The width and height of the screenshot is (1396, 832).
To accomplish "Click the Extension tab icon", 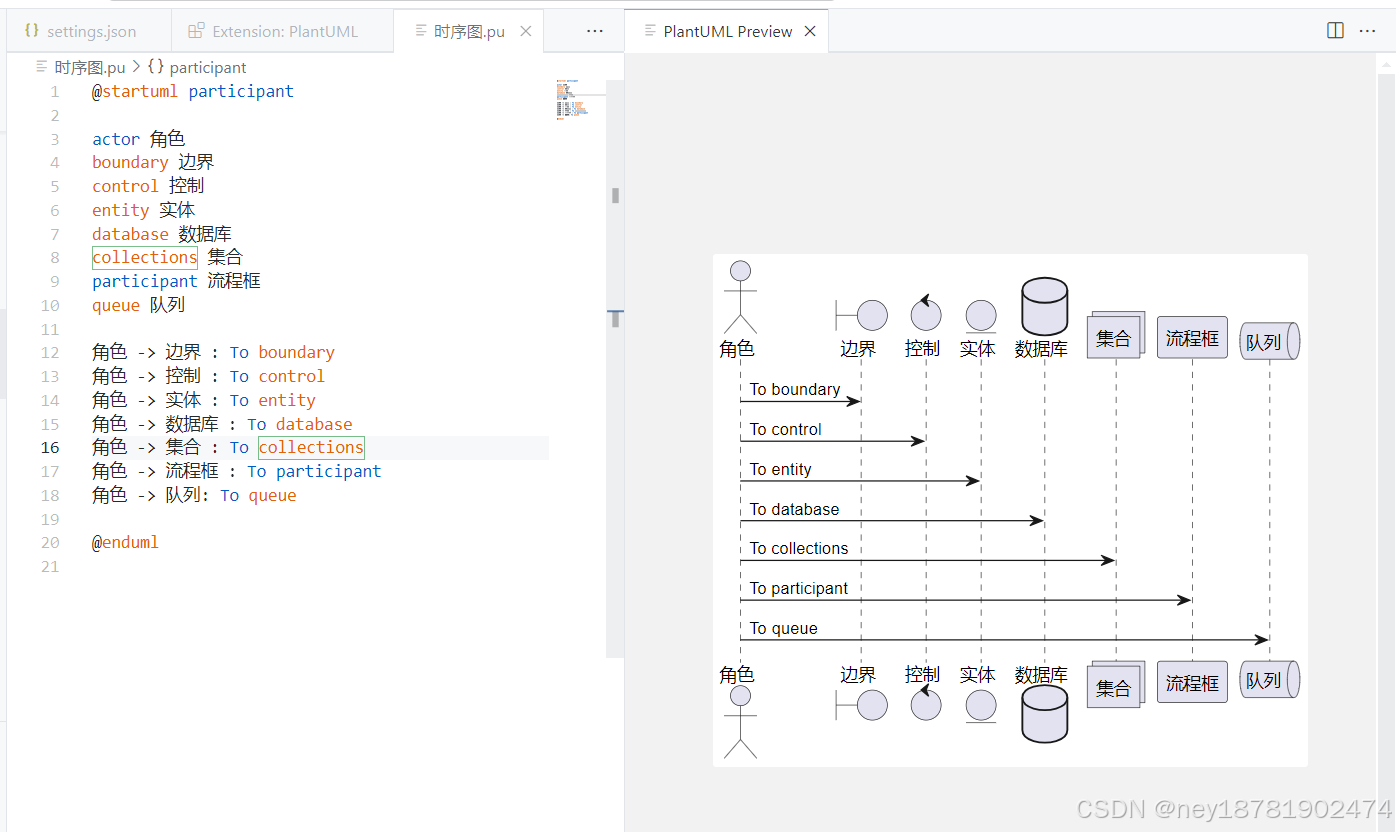I will 196,31.
